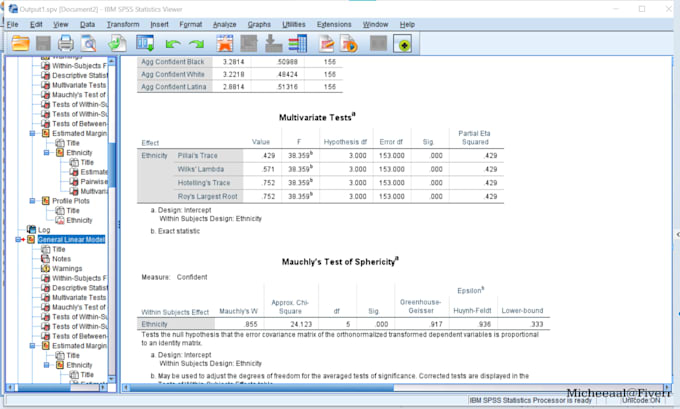Select the Log item in the outline
This screenshot has height=409, width=680.
(44, 230)
